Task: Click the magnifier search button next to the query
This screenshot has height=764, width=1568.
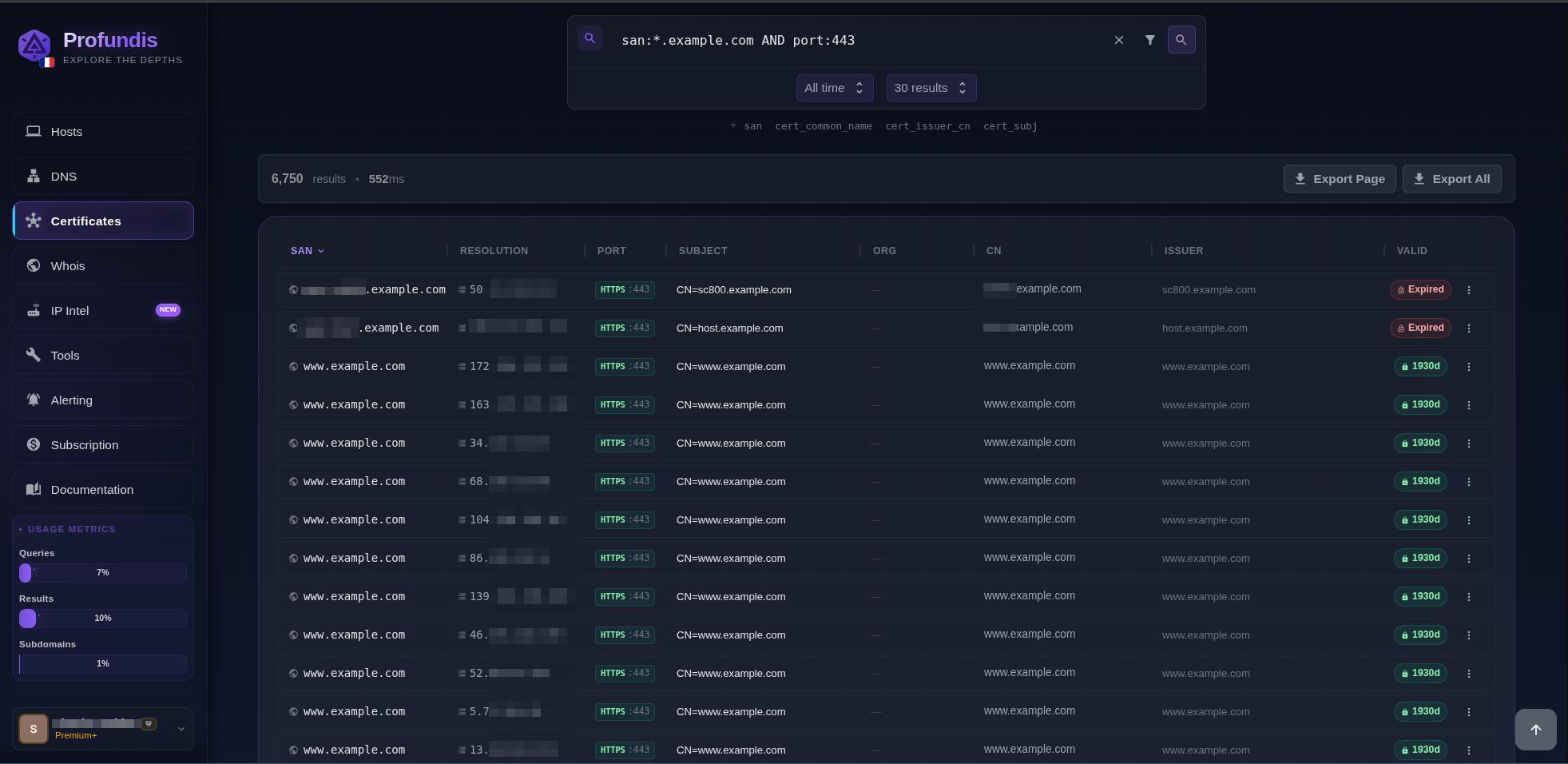Action: (x=1181, y=40)
